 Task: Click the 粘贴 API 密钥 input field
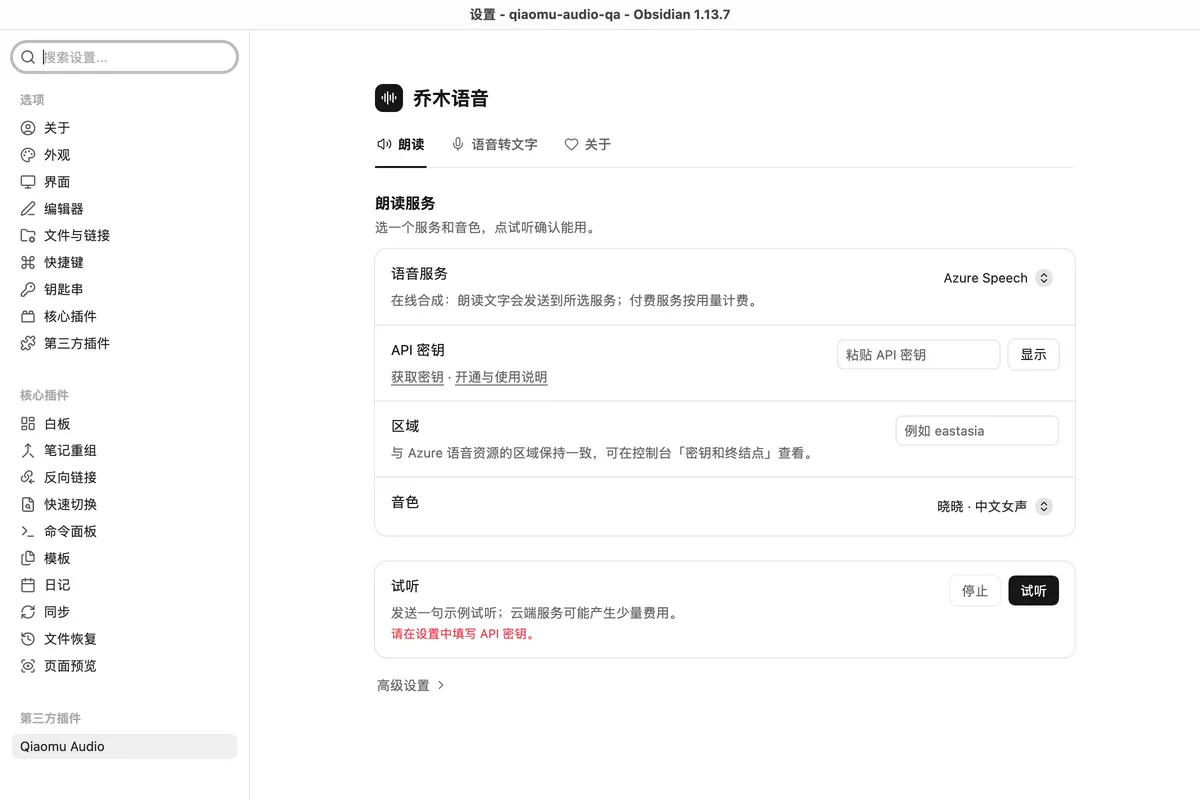pyautogui.click(x=918, y=354)
